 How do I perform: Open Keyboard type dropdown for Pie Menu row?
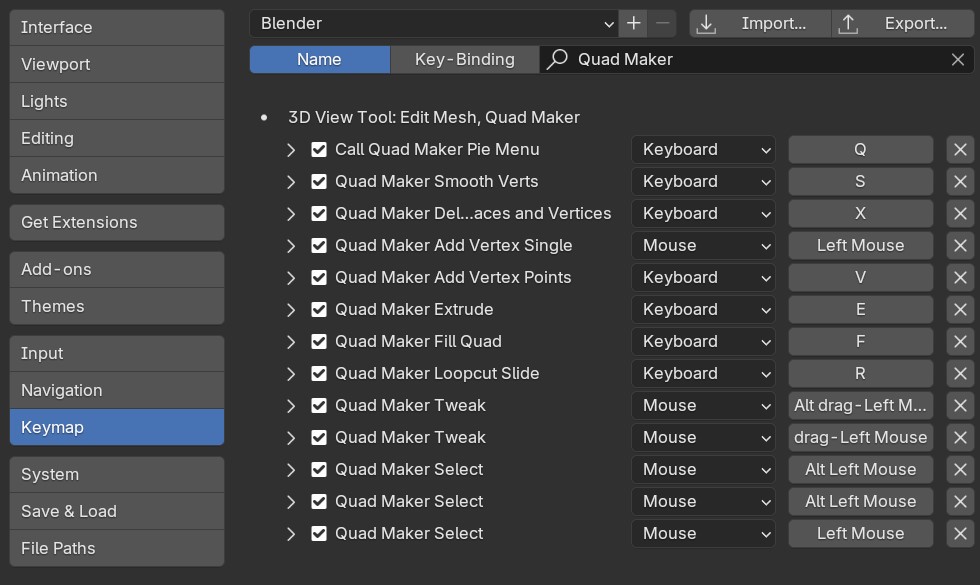[x=703, y=149]
